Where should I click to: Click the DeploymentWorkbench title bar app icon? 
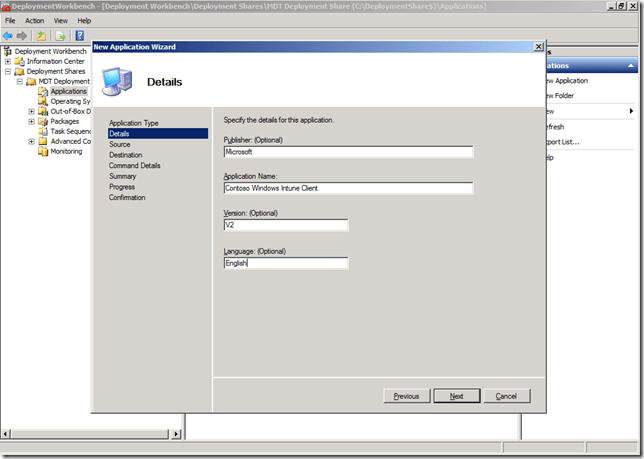(x=6, y=7)
